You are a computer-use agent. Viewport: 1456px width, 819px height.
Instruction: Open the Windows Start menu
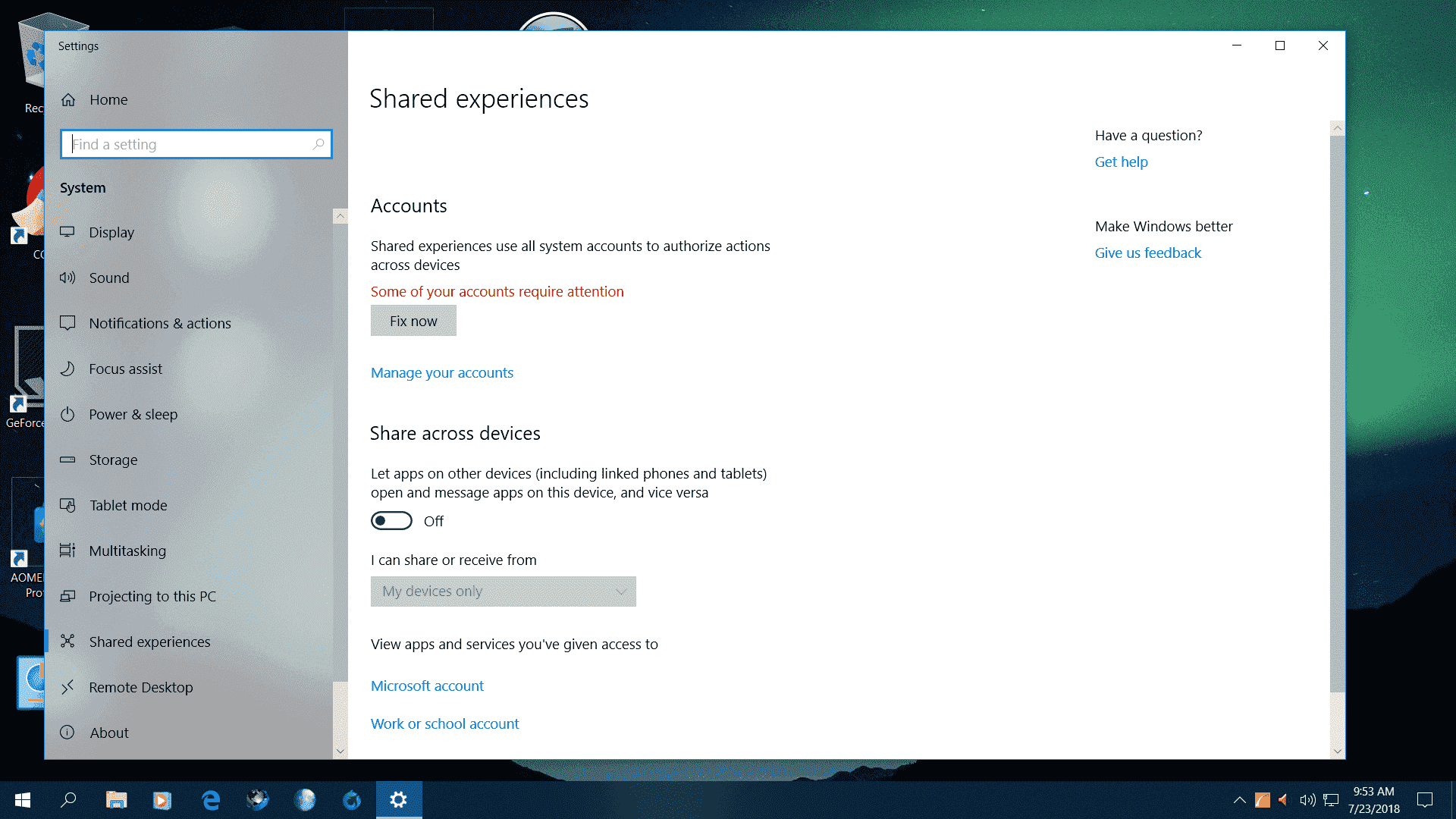click(23, 800)
